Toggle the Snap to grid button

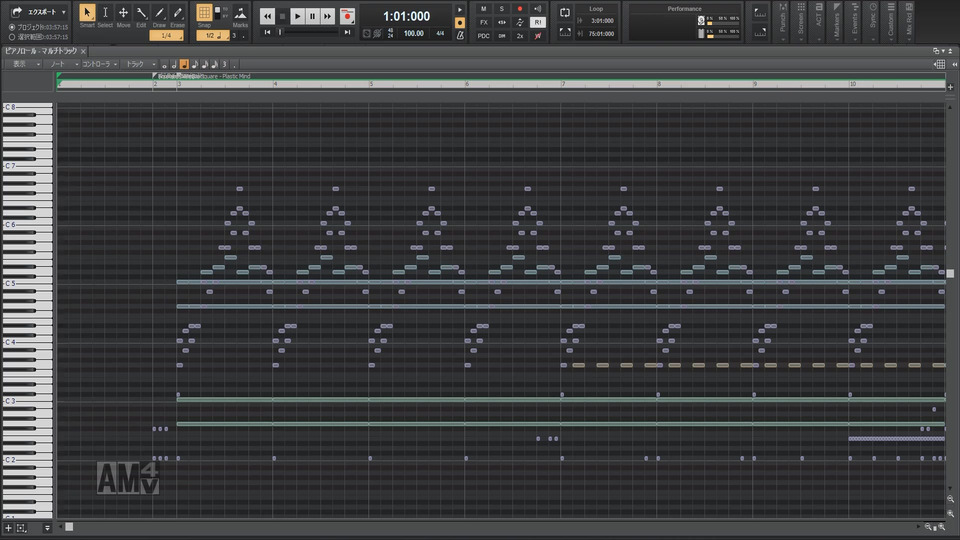pyautogui.click(x=204, y=13)
